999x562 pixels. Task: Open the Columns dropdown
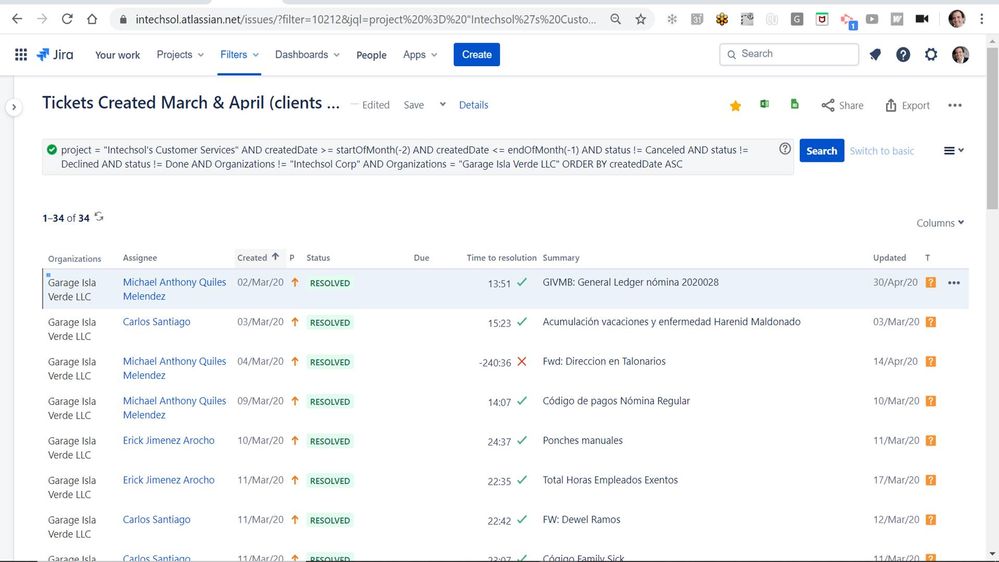click(x=940, y=223)
